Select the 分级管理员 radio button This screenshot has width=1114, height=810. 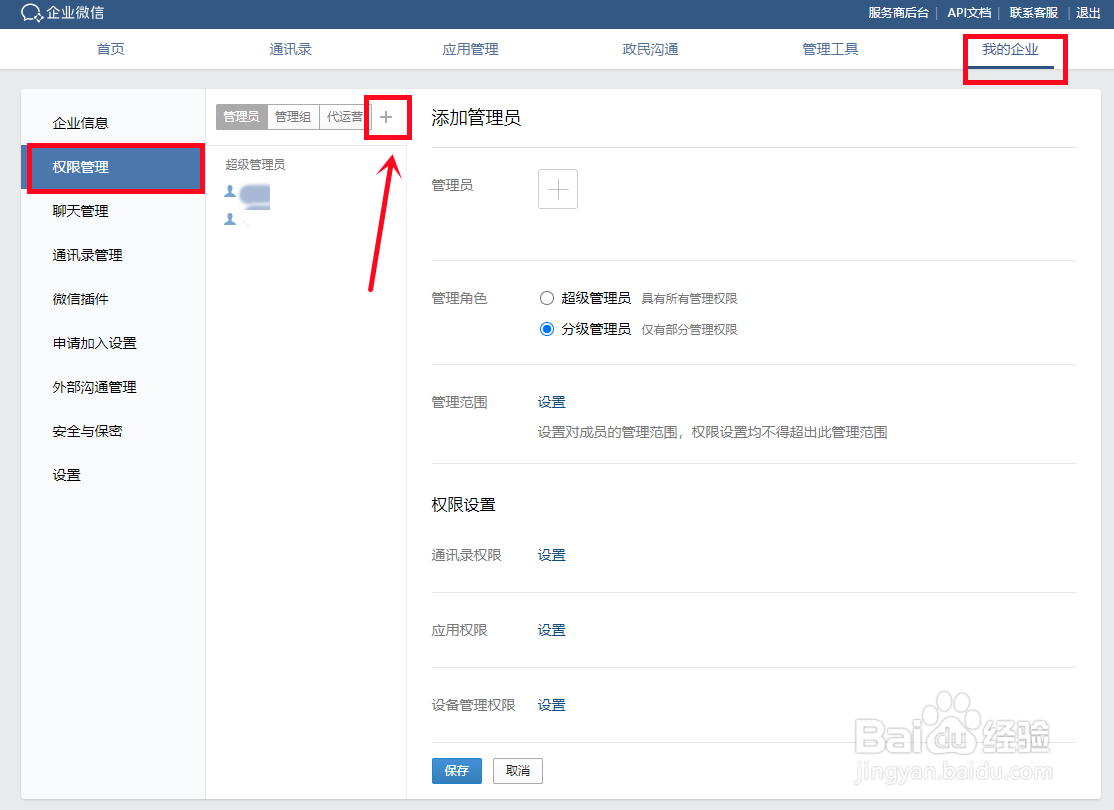point(547,330)
